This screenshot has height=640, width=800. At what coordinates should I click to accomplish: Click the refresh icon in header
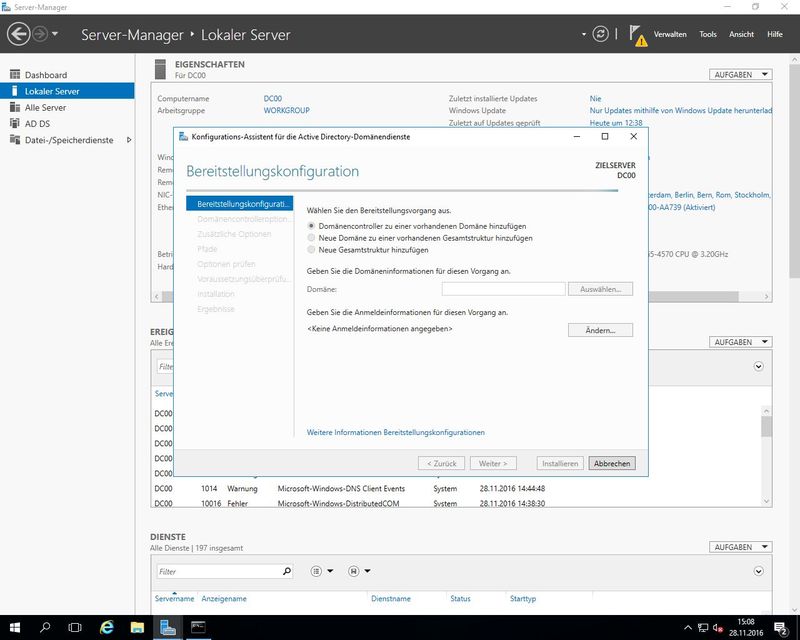click(x=600, y=34)
